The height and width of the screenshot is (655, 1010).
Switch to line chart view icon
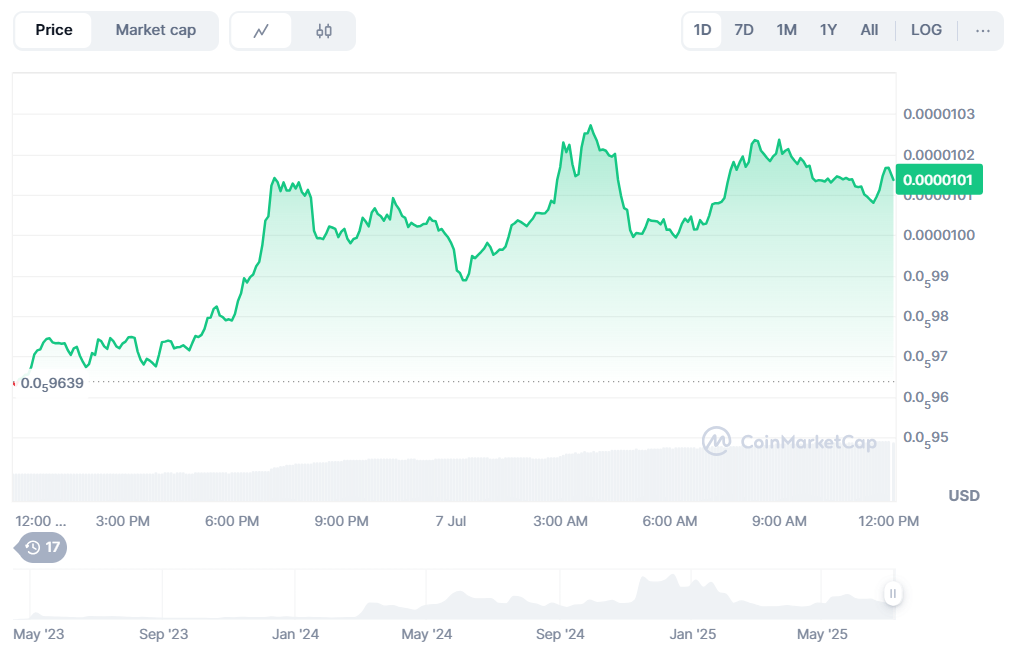tap(261, 31)
